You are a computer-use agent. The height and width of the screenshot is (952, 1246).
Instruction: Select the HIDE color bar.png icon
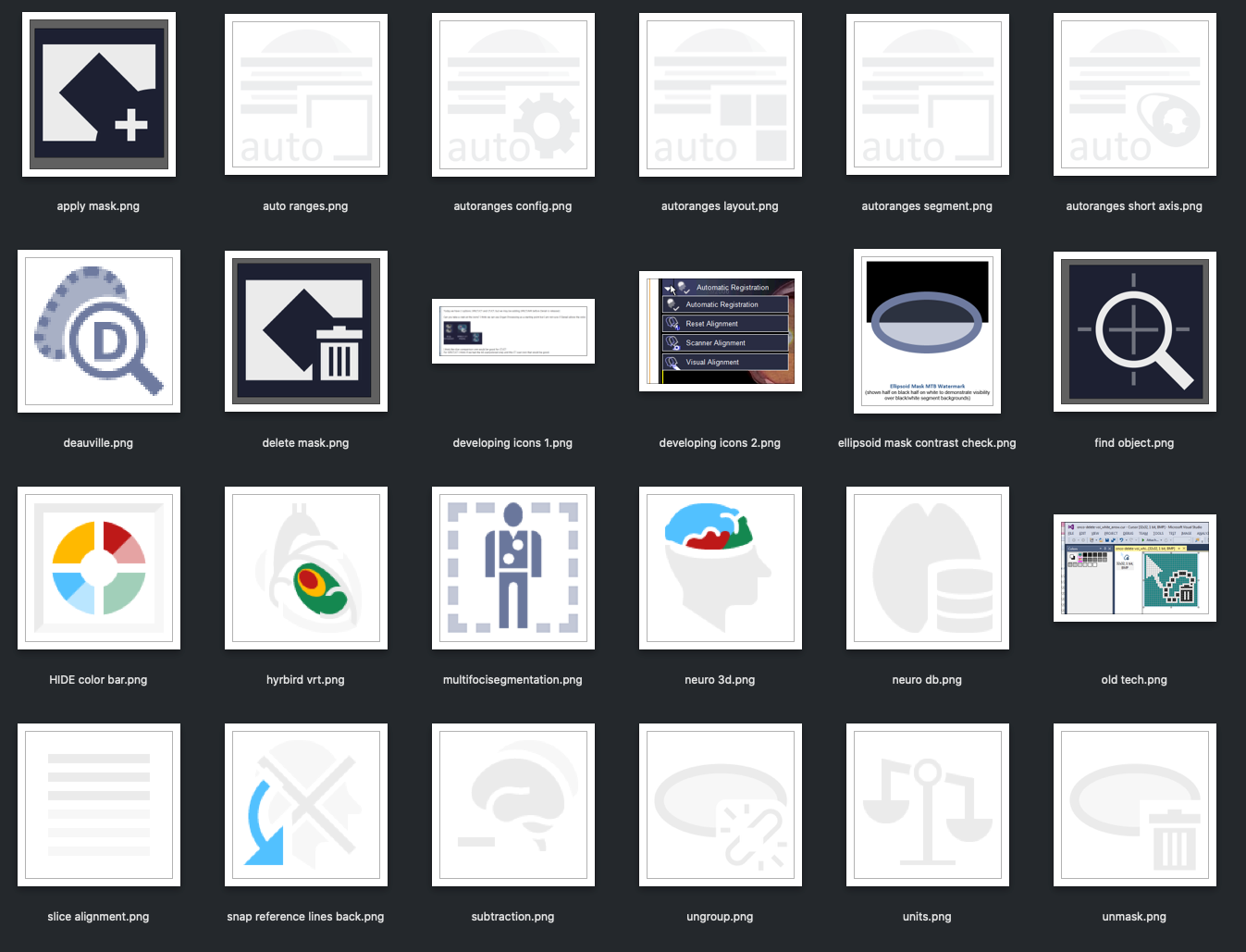point(99,568)
